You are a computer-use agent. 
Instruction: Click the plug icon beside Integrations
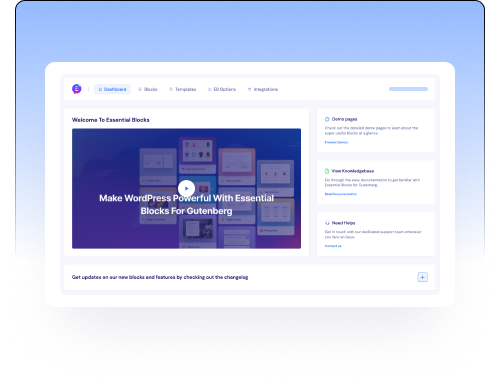pyautogui.click(x=249, y=89)
